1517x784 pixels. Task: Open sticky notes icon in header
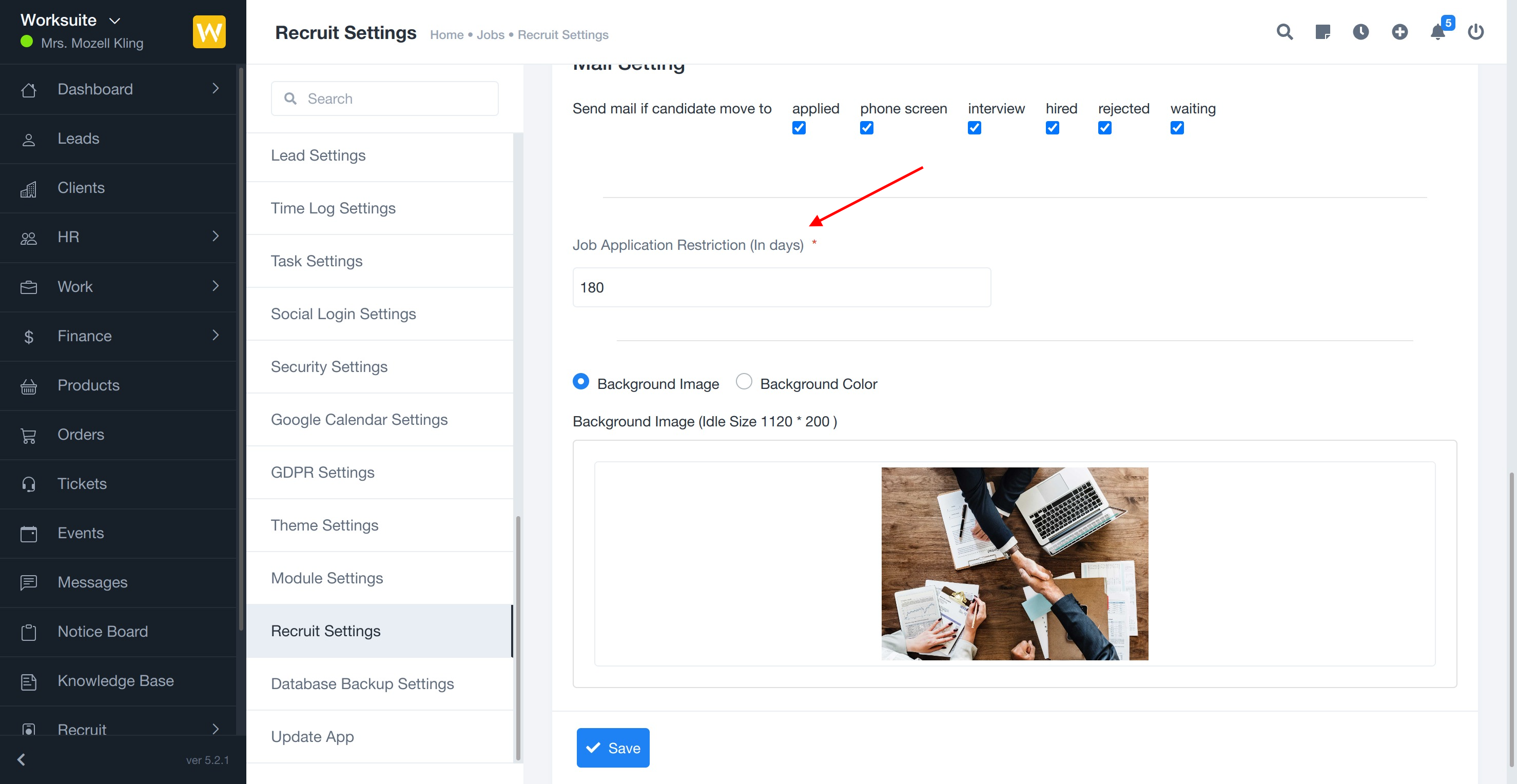click(1322, 32)
